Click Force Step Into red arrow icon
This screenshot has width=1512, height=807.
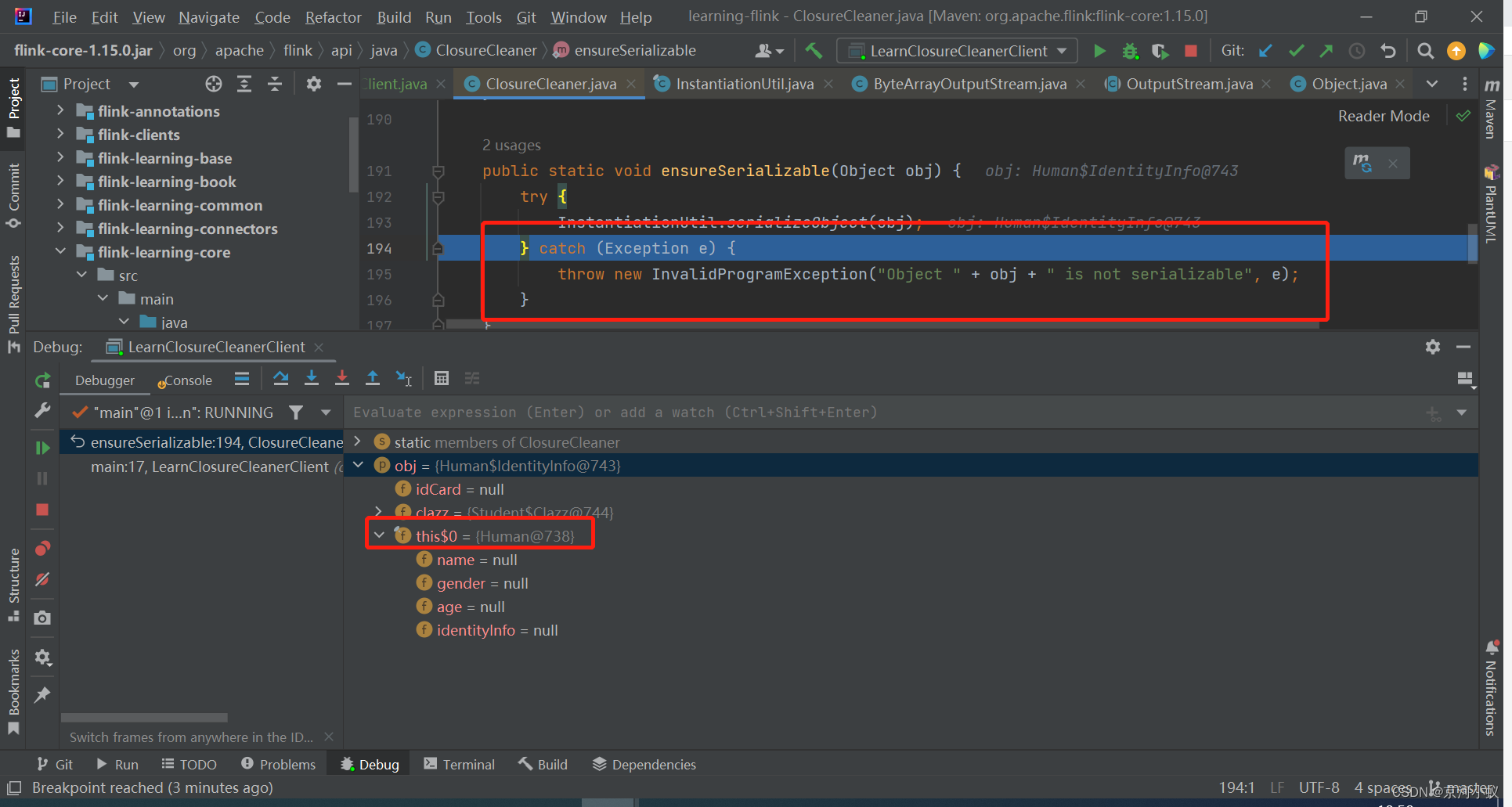pos(342,379)
